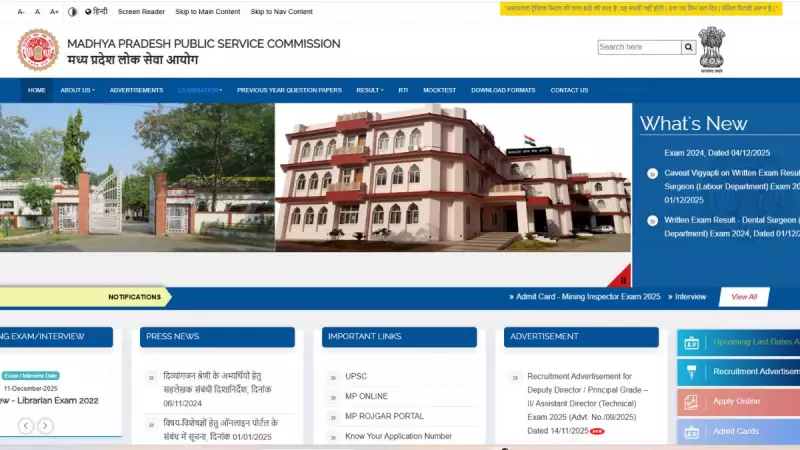Click the red NEW badge on advertisement
This screenshot has height=450, width=800.
point(597,431)
